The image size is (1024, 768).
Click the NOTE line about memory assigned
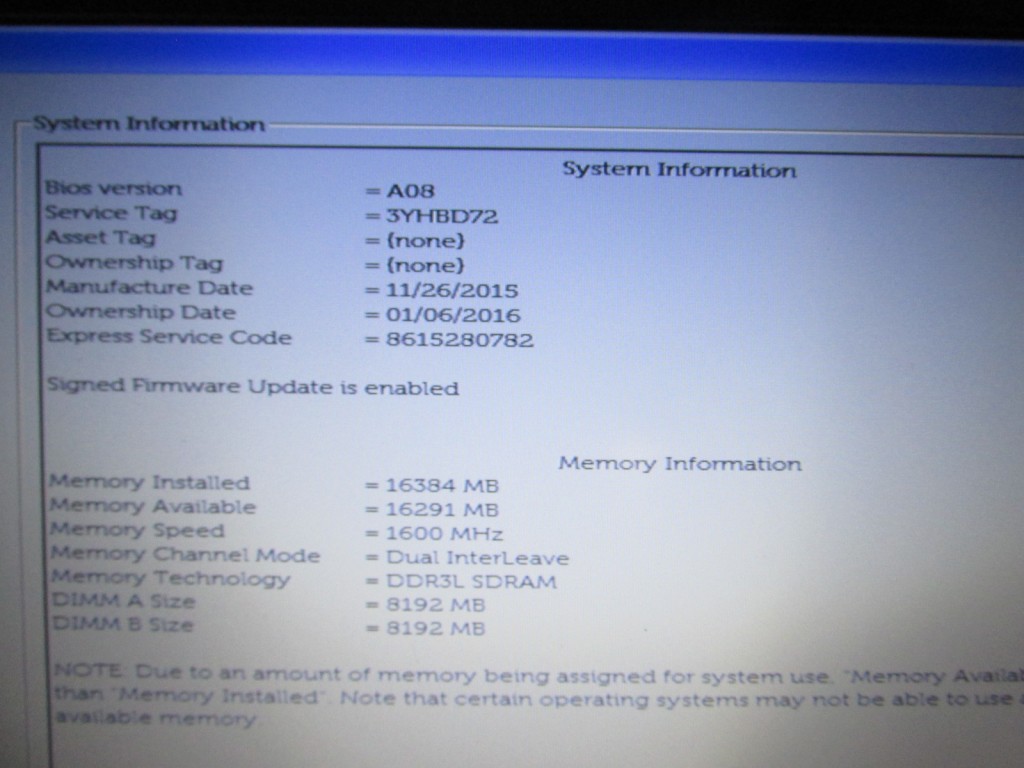click(x=539, y=674)
